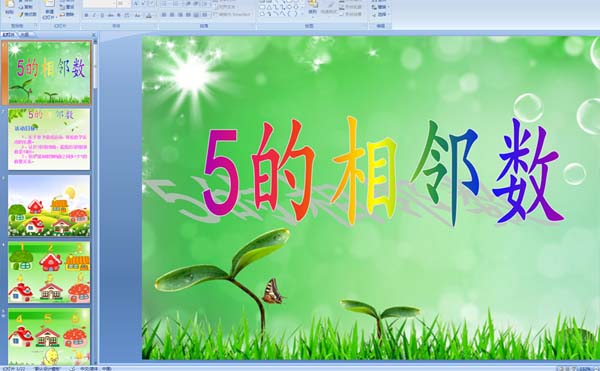Click the align text left icon
The image size is (600, 371).
tap(164, 15)
